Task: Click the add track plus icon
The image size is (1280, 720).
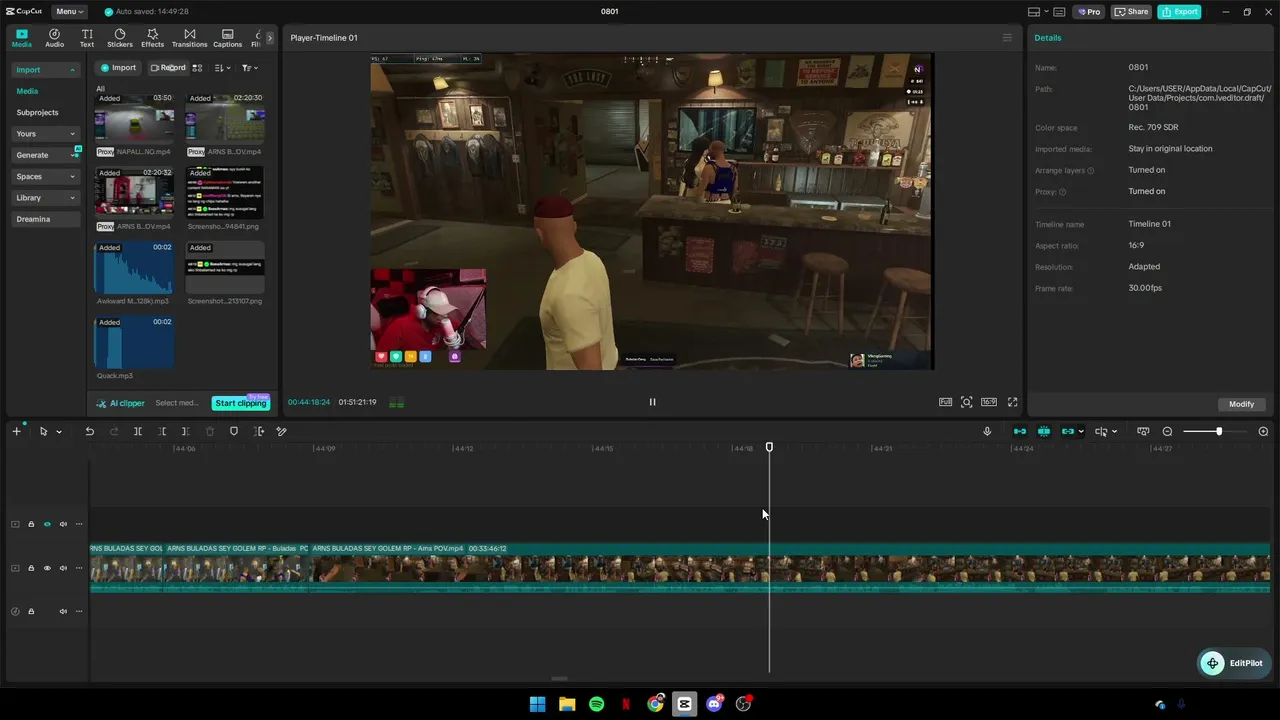Action: pos(16,431)
